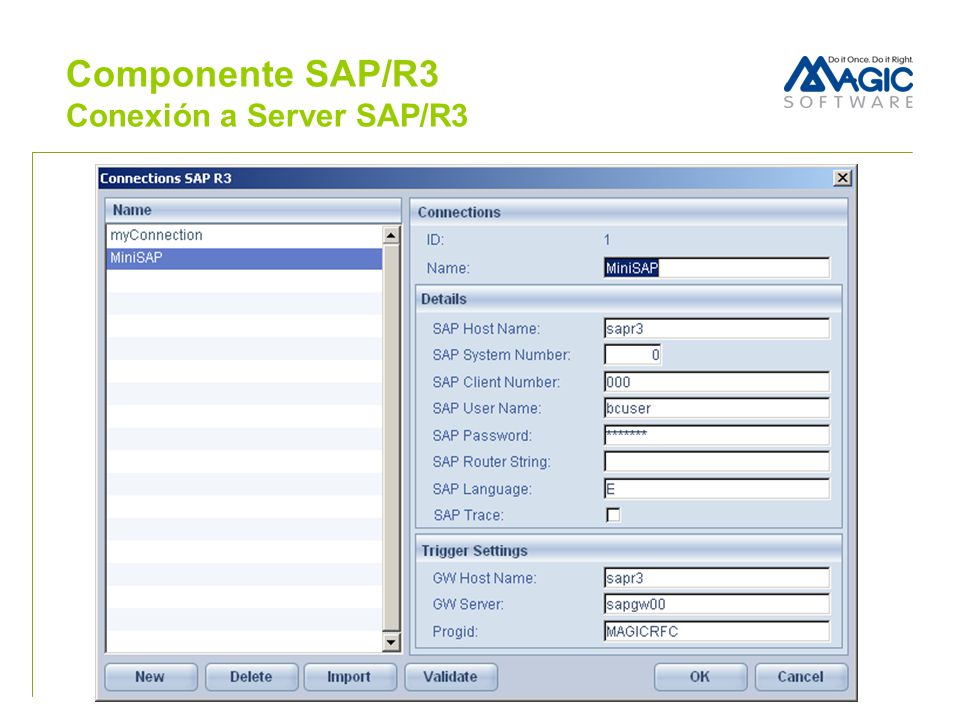Click the GW Server field

click(x=716, y=604)
